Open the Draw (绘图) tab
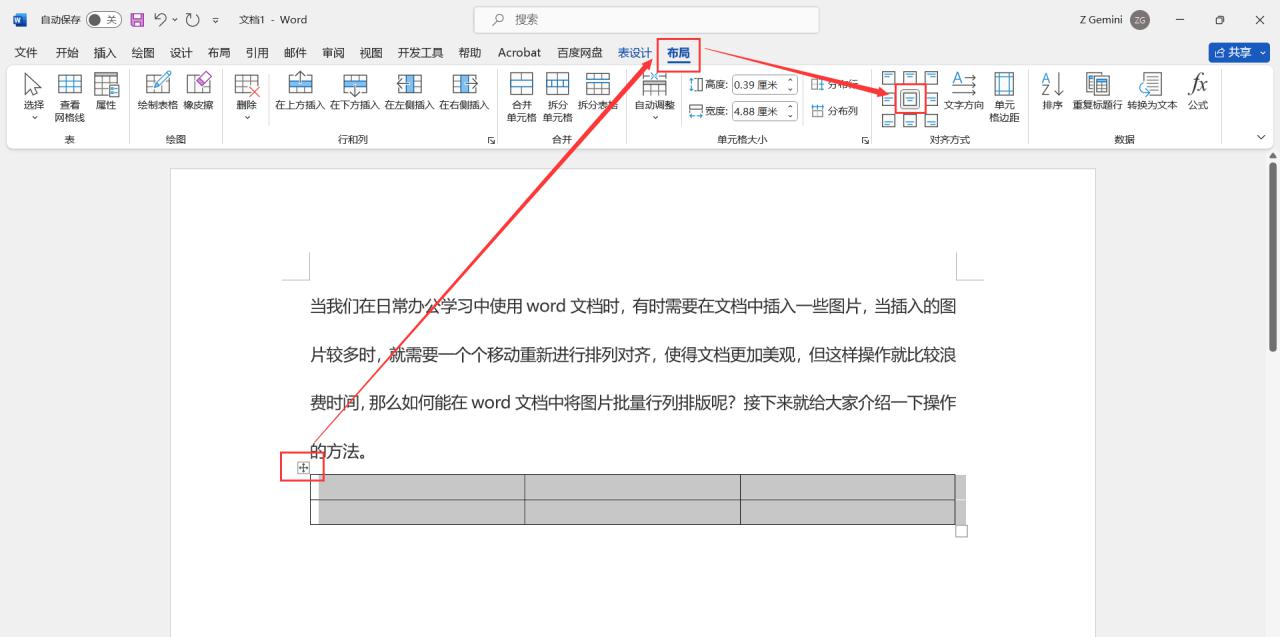 [x=143, y=53]
